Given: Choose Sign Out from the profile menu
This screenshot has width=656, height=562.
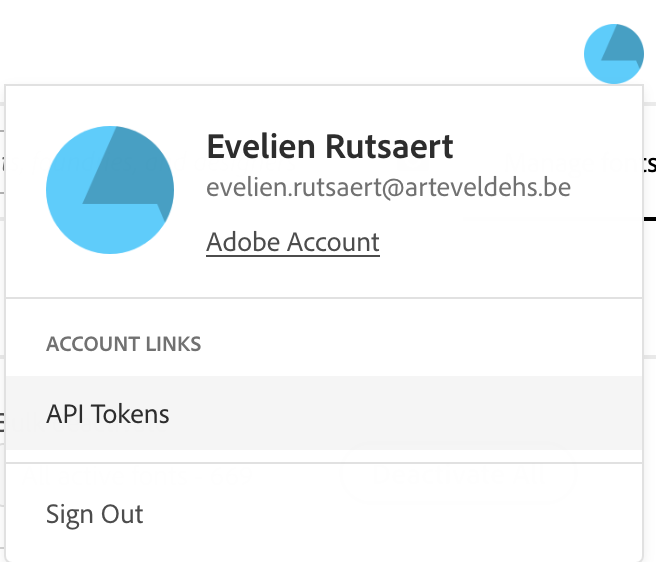Looking at the screenshot, I should pos(95,515).
